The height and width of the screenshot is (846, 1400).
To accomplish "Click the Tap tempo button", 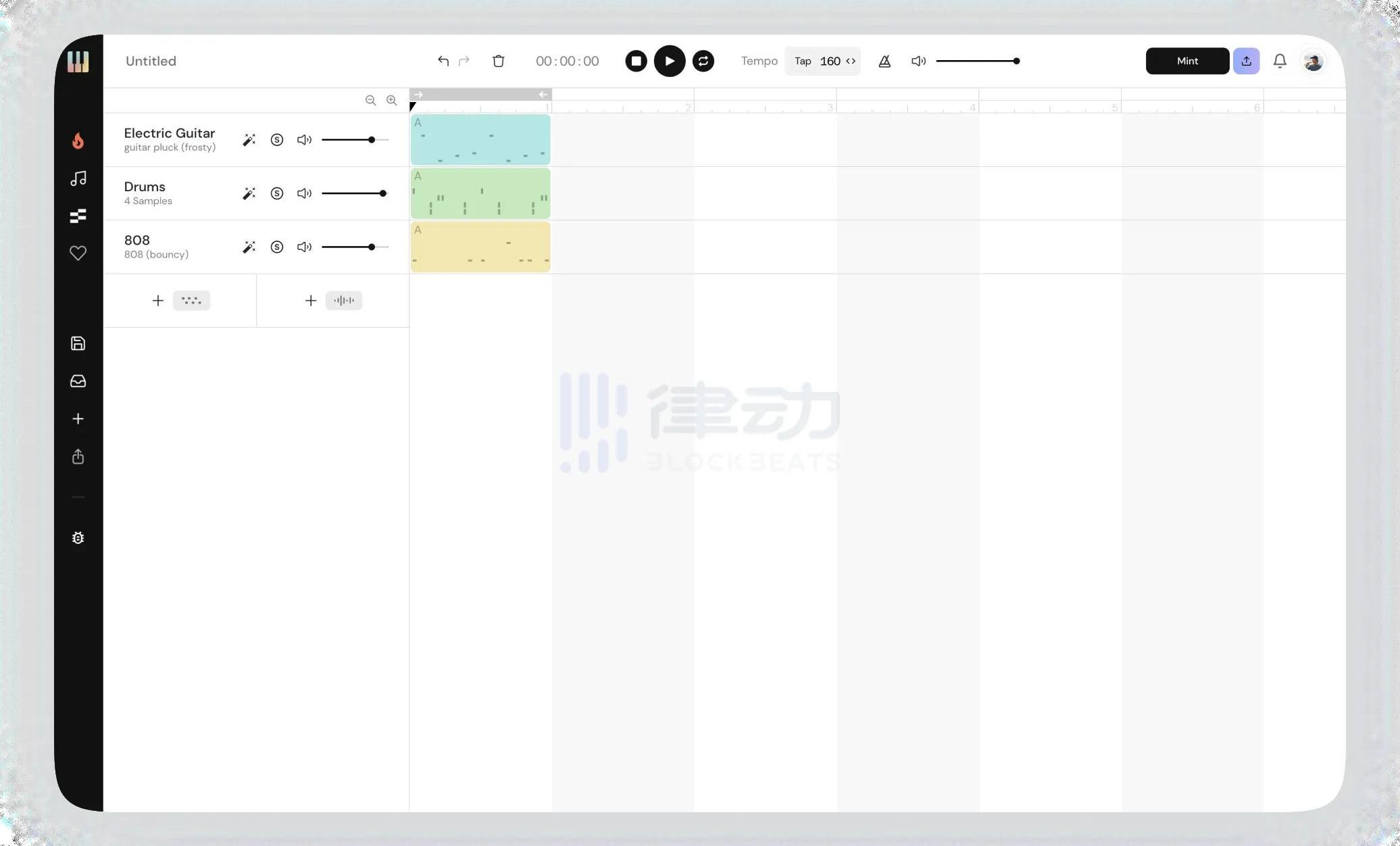I will [x=803, y=61].
